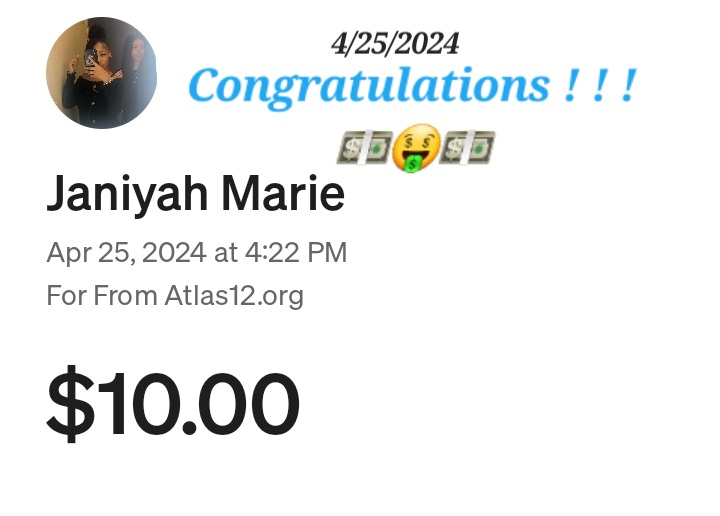
Task: Open the Atlas12.org link
Action: click(x=234, y=296)
